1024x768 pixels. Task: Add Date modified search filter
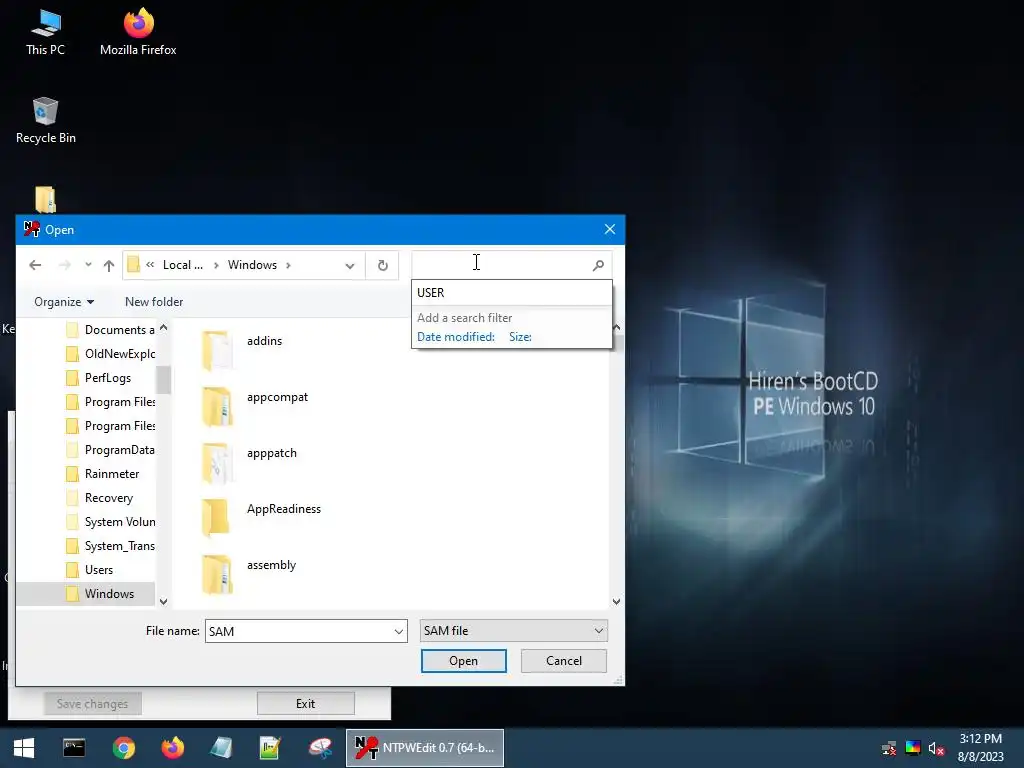tap(456, 337)
